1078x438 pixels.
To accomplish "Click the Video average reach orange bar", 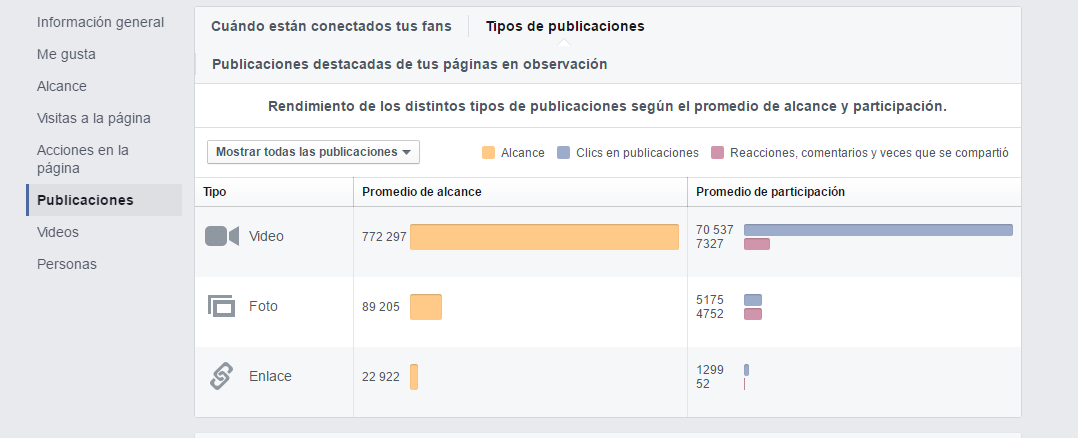I will click(x=544, y=237).
